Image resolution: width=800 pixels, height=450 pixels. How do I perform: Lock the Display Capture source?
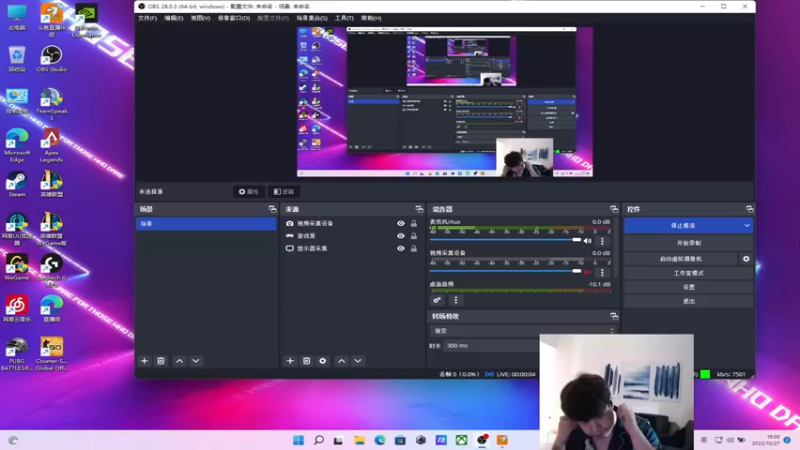(x=414, y=248)
